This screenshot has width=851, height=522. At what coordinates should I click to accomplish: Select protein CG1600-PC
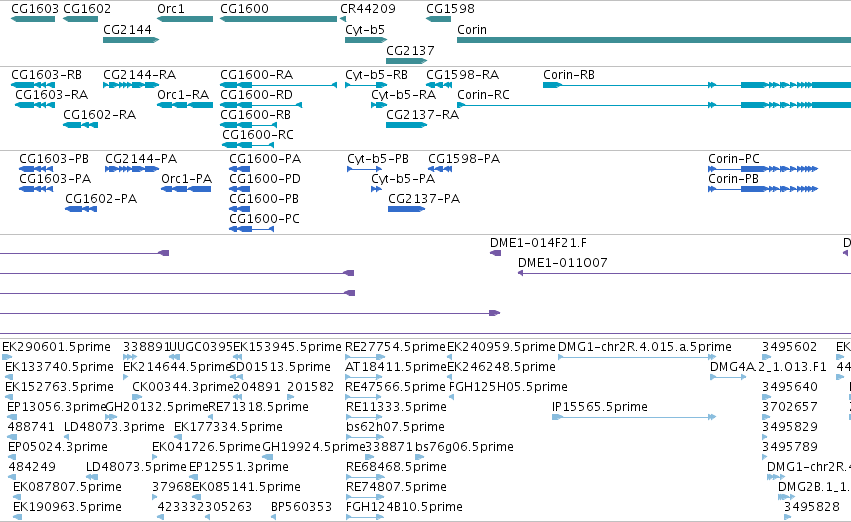click(x=251, y=229)
